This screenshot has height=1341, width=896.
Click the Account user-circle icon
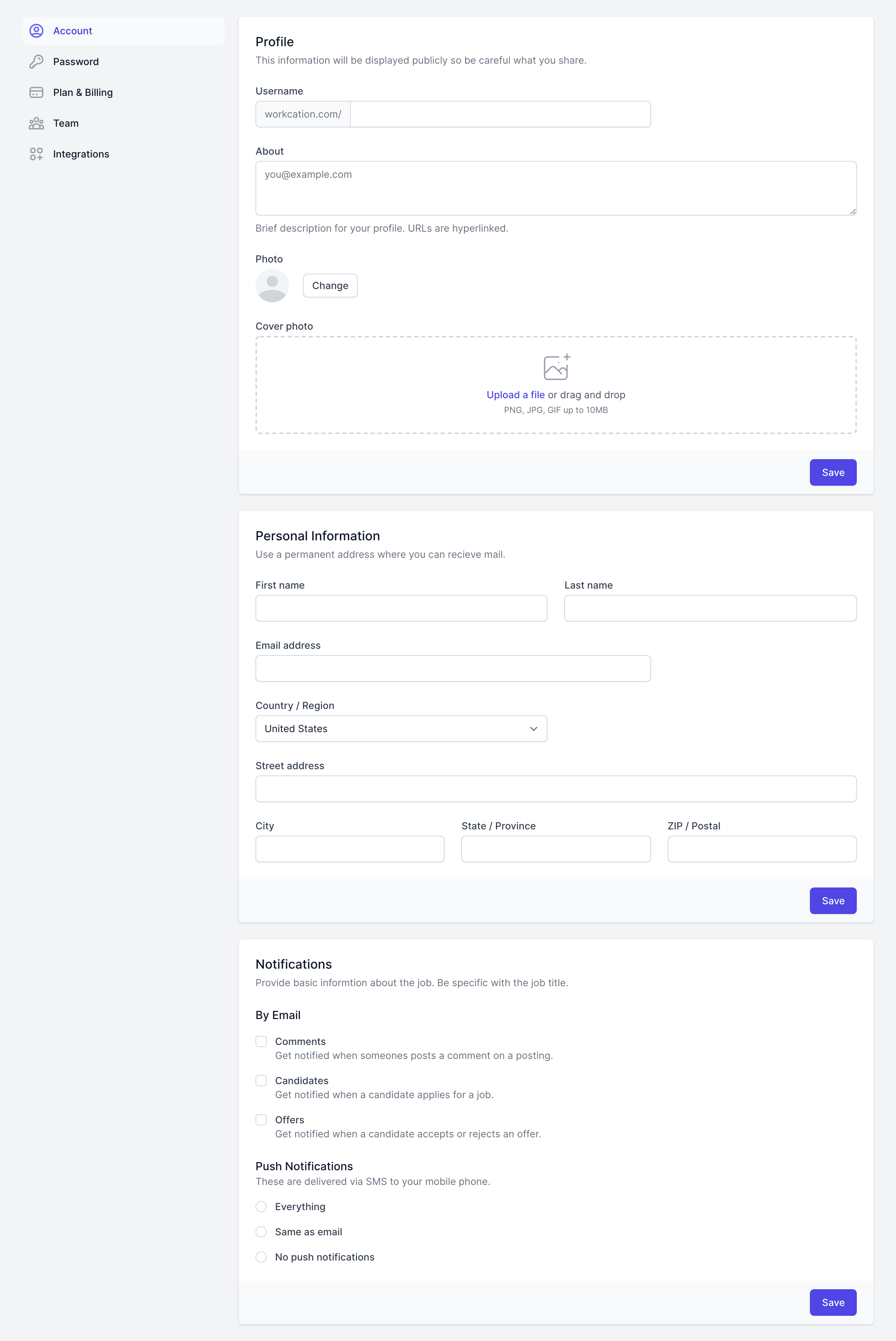click(36, 31)
